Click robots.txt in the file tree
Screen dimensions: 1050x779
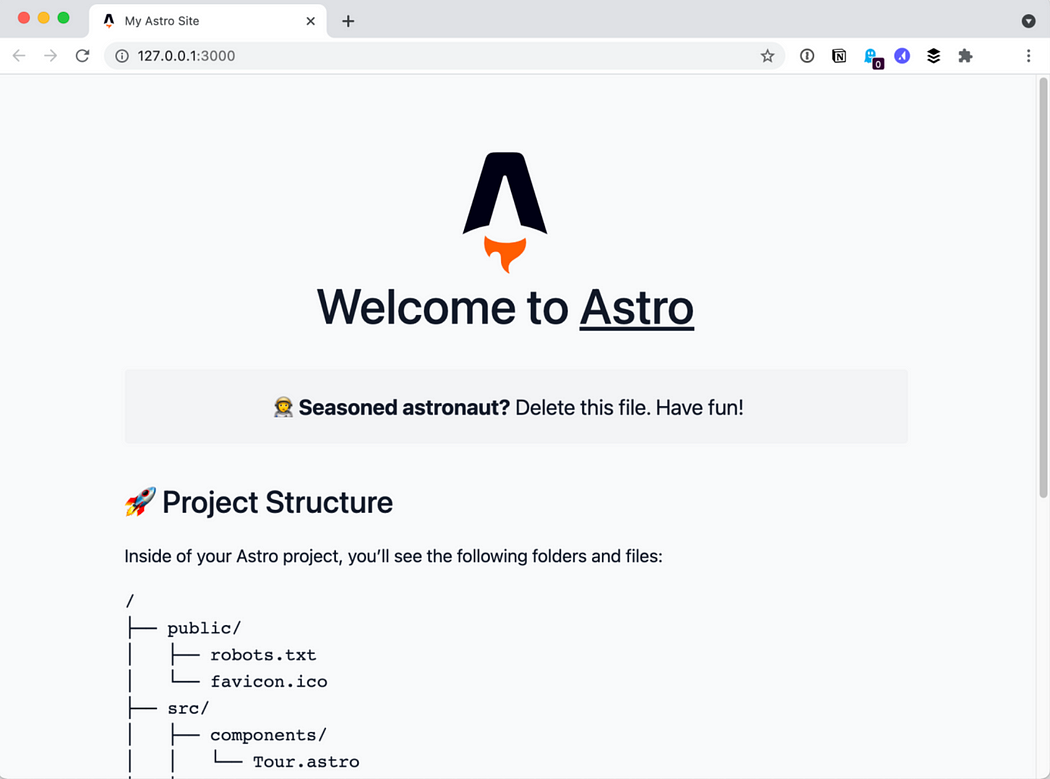[263, 655]
